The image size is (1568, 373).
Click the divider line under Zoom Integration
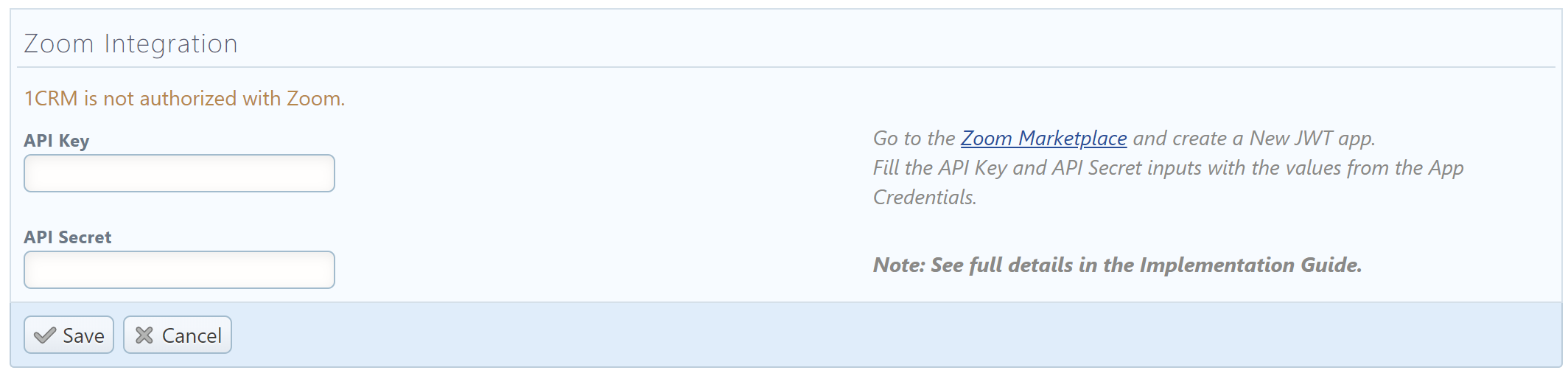785,67
